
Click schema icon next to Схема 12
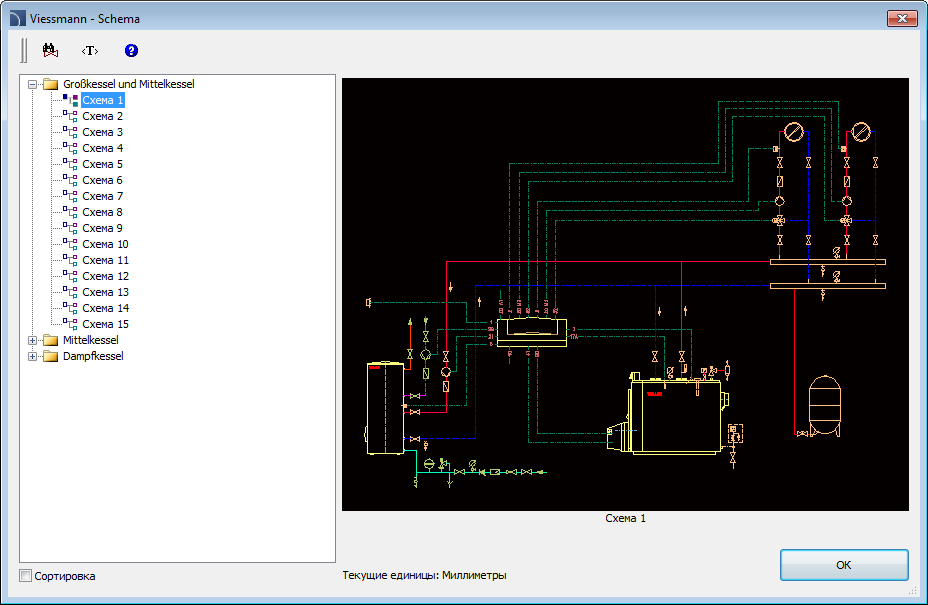point(70,276)
